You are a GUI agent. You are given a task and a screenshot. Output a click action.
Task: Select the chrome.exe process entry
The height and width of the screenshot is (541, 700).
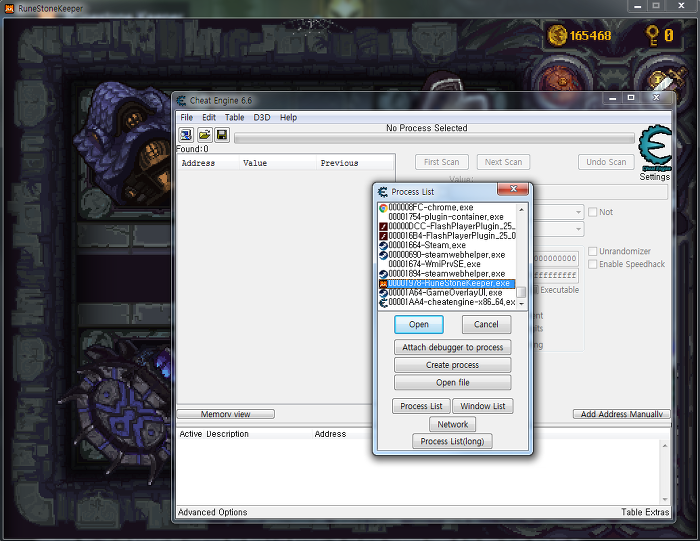point(447,208)
